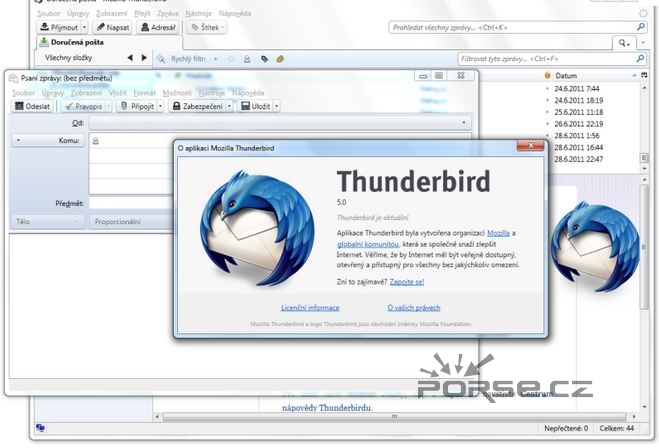Save the draft with Uložit
Image resolution: width=659 pixels, height=448 pixels.
(x=256, y=106)
